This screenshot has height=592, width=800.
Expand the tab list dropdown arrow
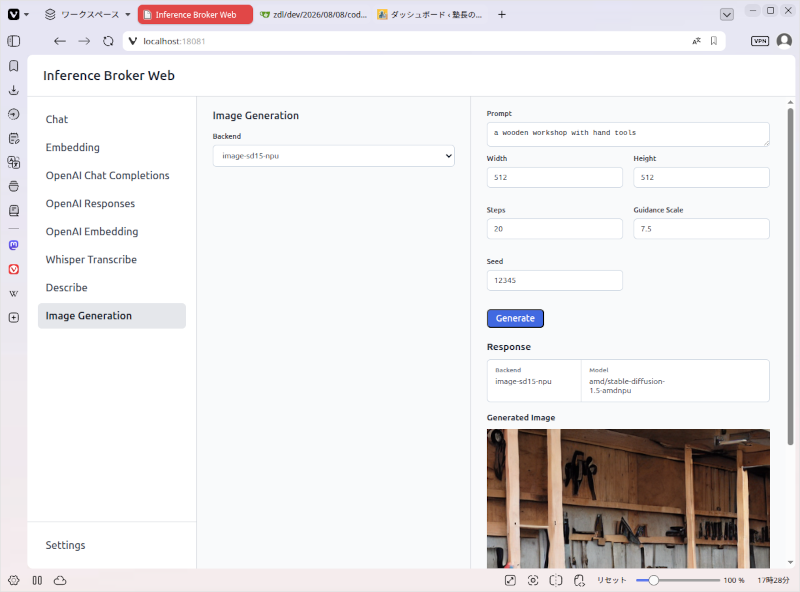pos(727,14)
